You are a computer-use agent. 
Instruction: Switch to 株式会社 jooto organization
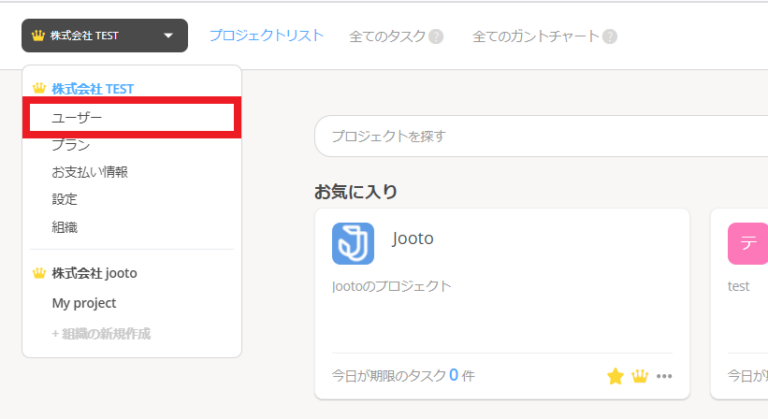pos(94,273)
